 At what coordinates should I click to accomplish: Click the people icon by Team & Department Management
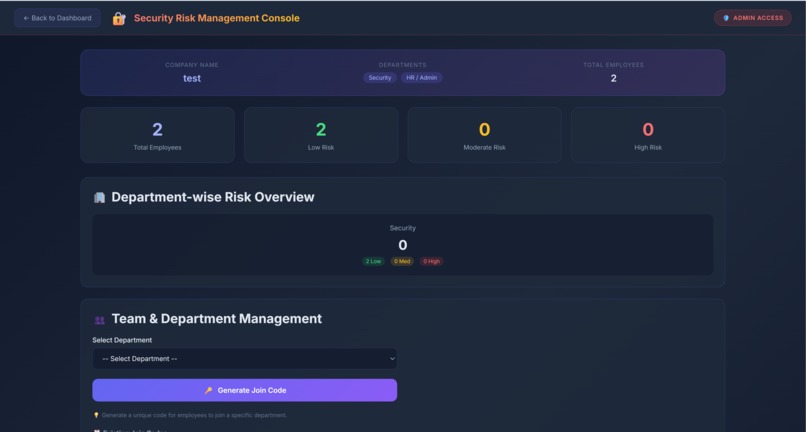(99, 320)
